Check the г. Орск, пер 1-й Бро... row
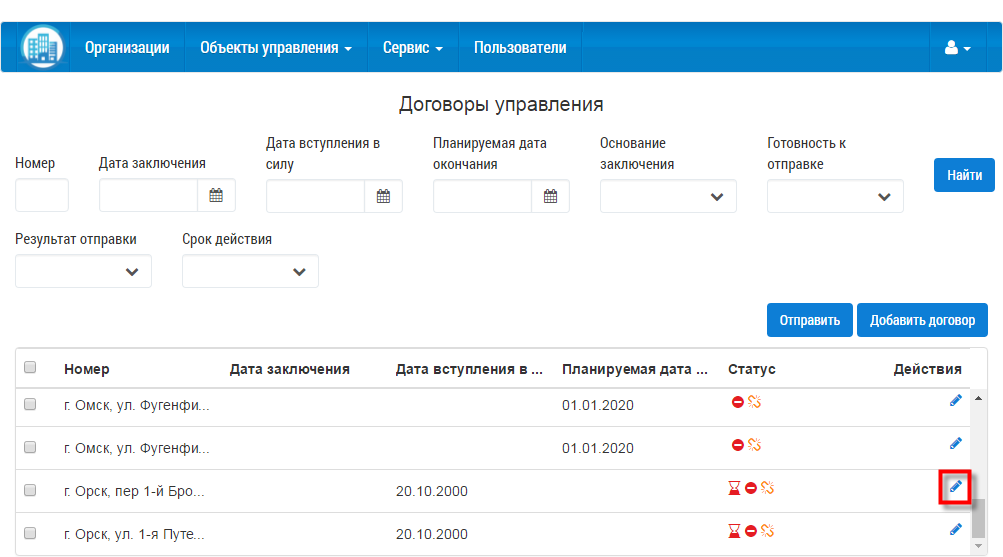The height and width of the screenshot is (557, 1003). pos(30,490)
